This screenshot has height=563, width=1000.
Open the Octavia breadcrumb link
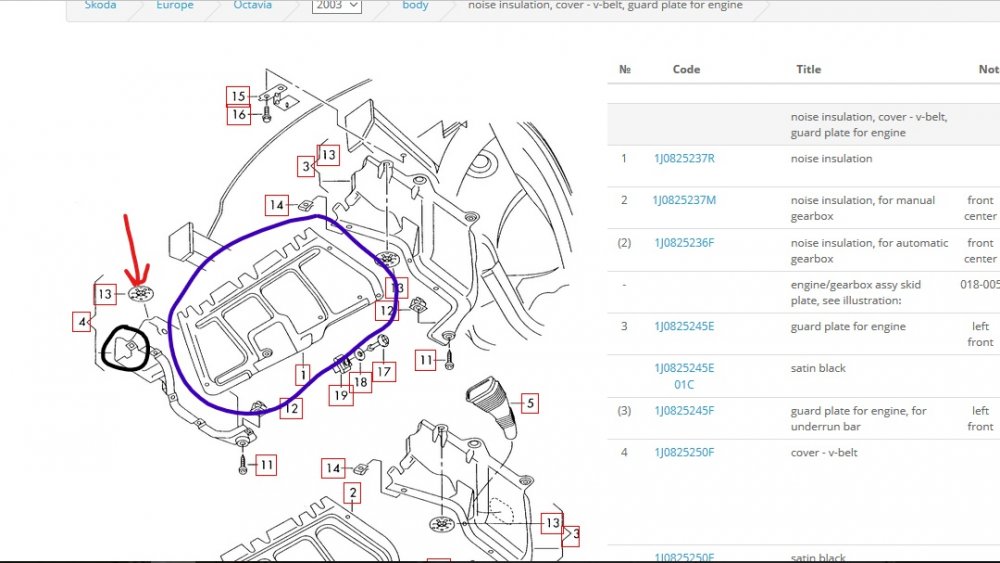[252, 4]
